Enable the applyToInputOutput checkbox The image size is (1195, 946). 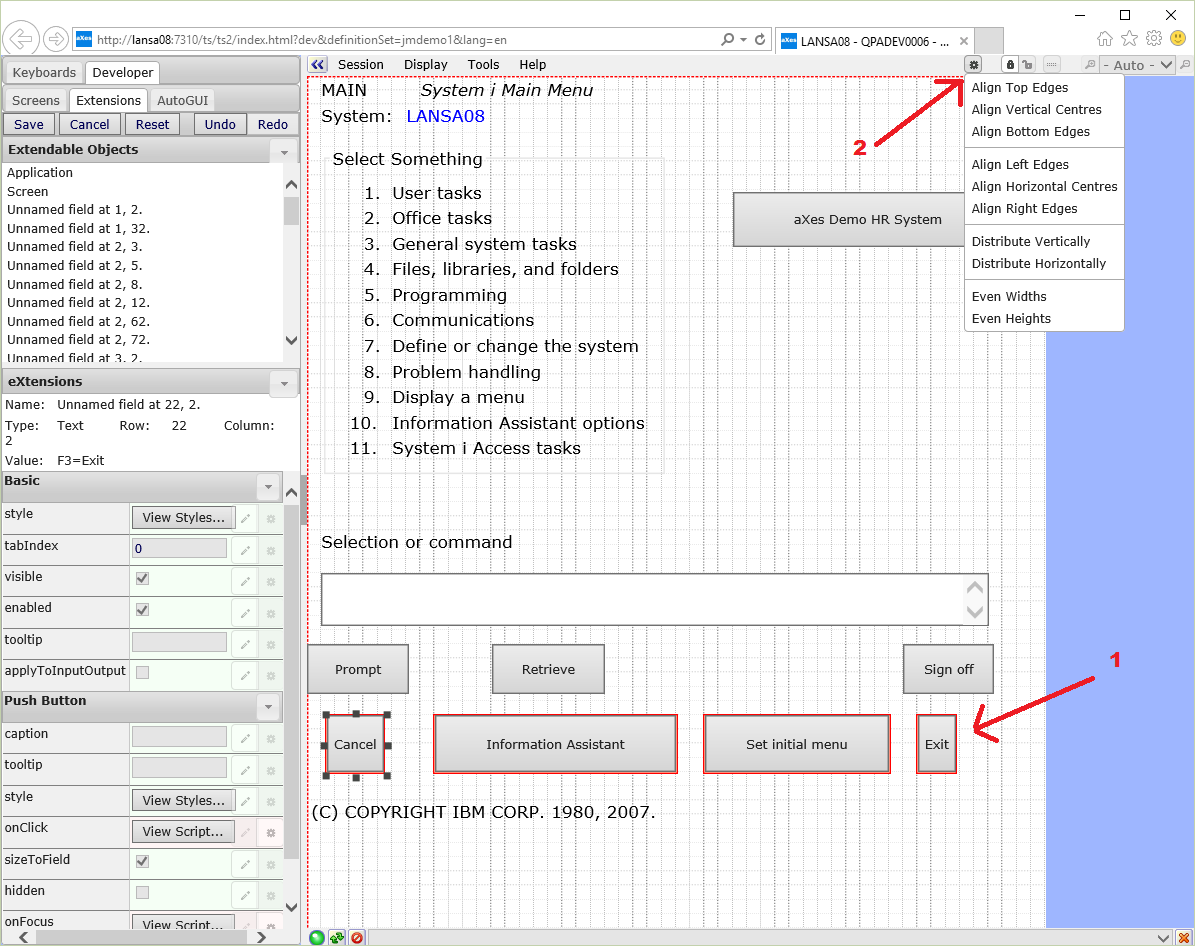click(142, 672)
